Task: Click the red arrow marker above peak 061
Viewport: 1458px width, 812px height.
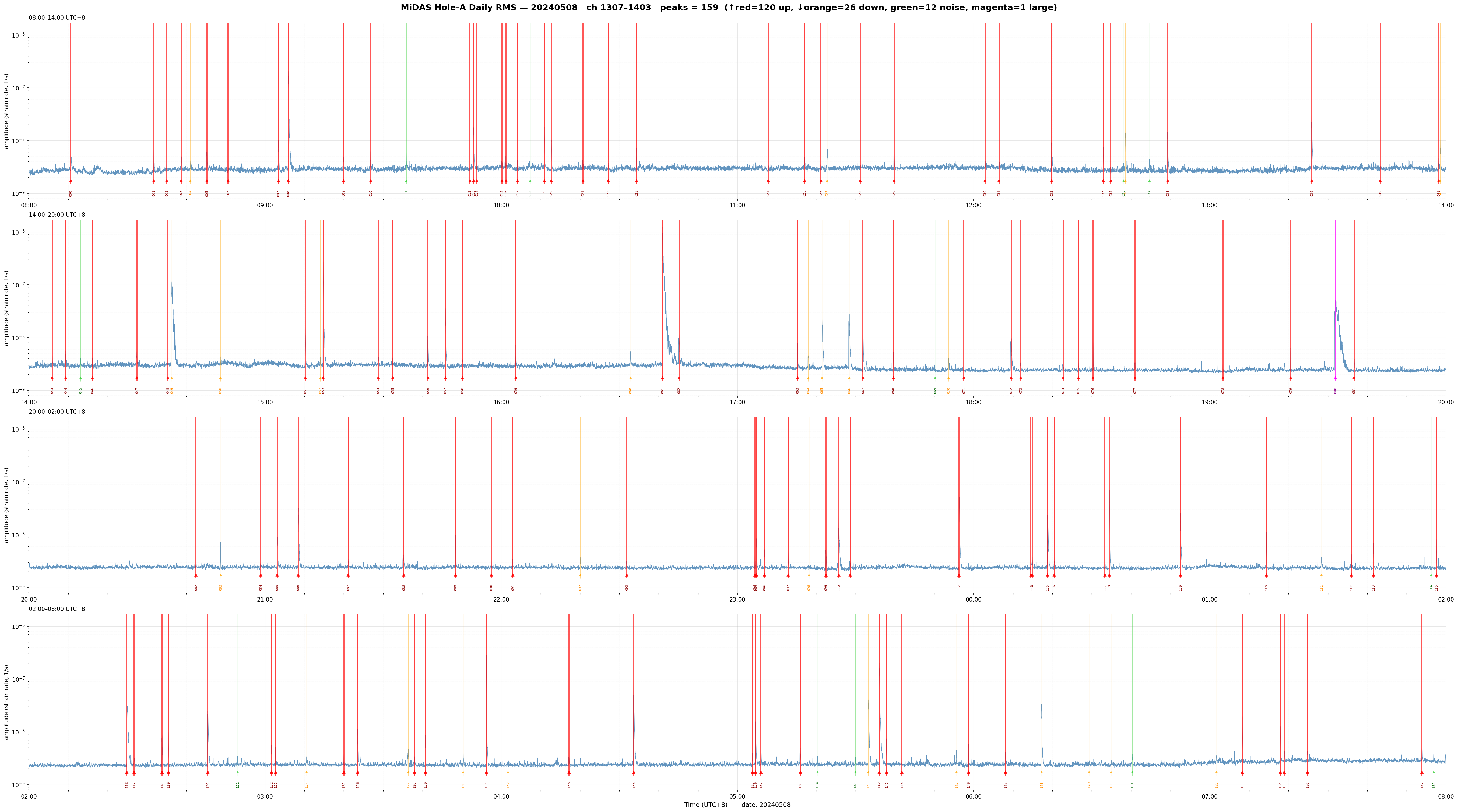Action: tap(662, 378)
